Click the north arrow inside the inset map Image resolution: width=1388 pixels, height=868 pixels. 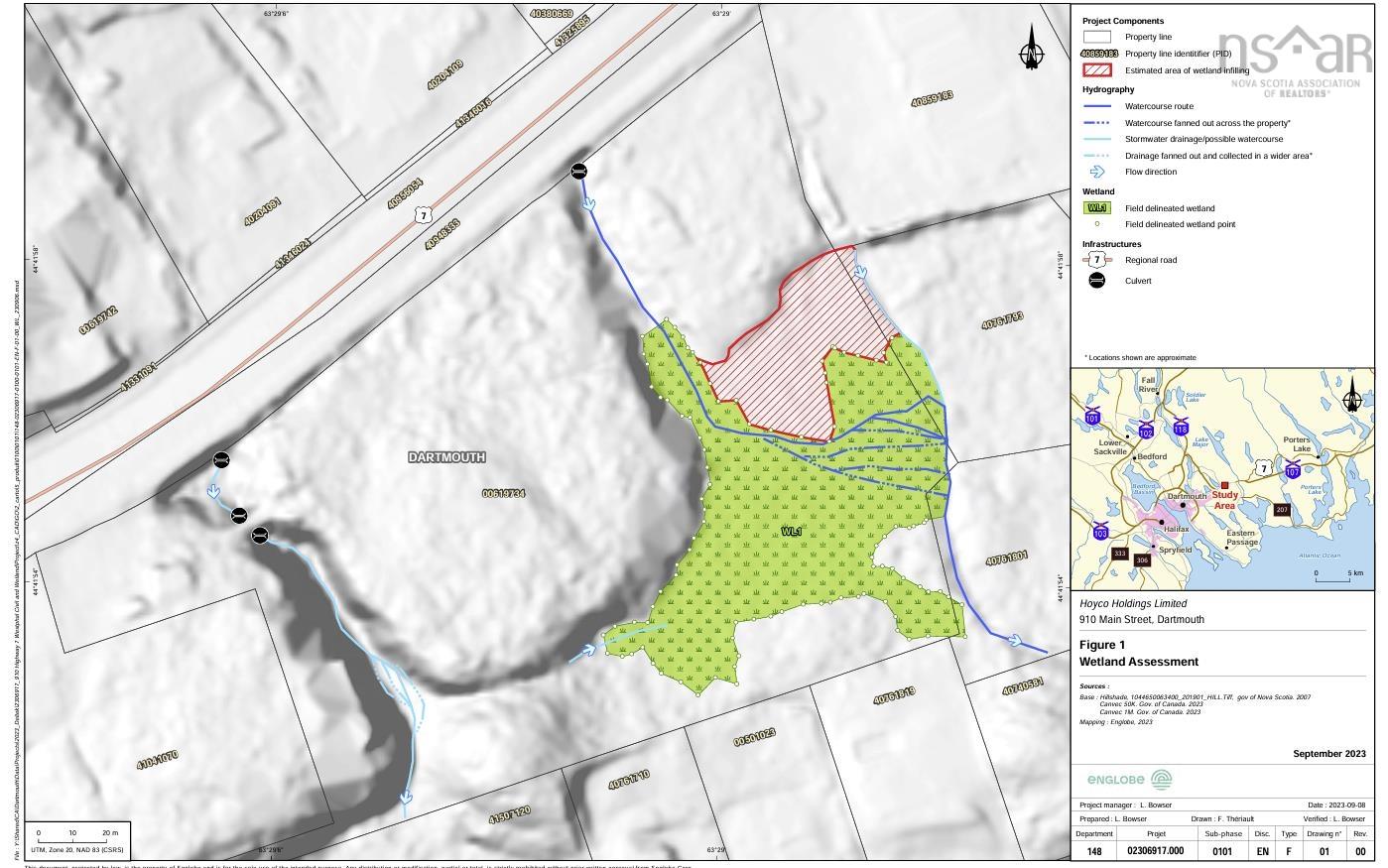click(x=1352, y=398)
